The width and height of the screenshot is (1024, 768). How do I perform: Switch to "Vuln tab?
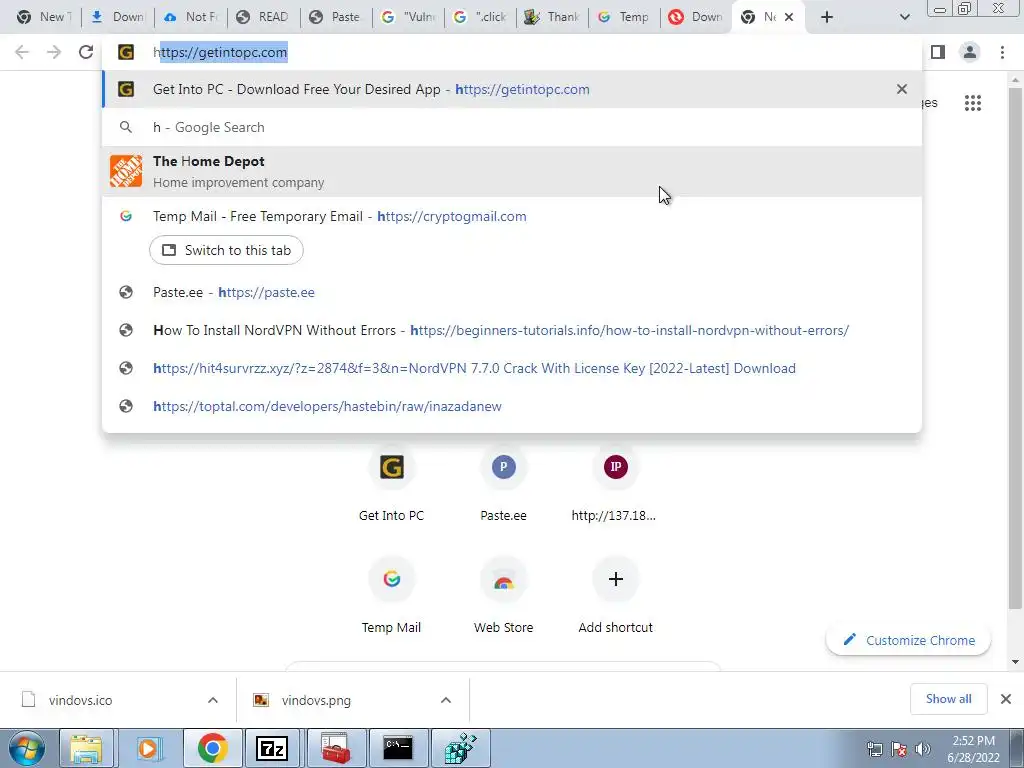point(408,17)
